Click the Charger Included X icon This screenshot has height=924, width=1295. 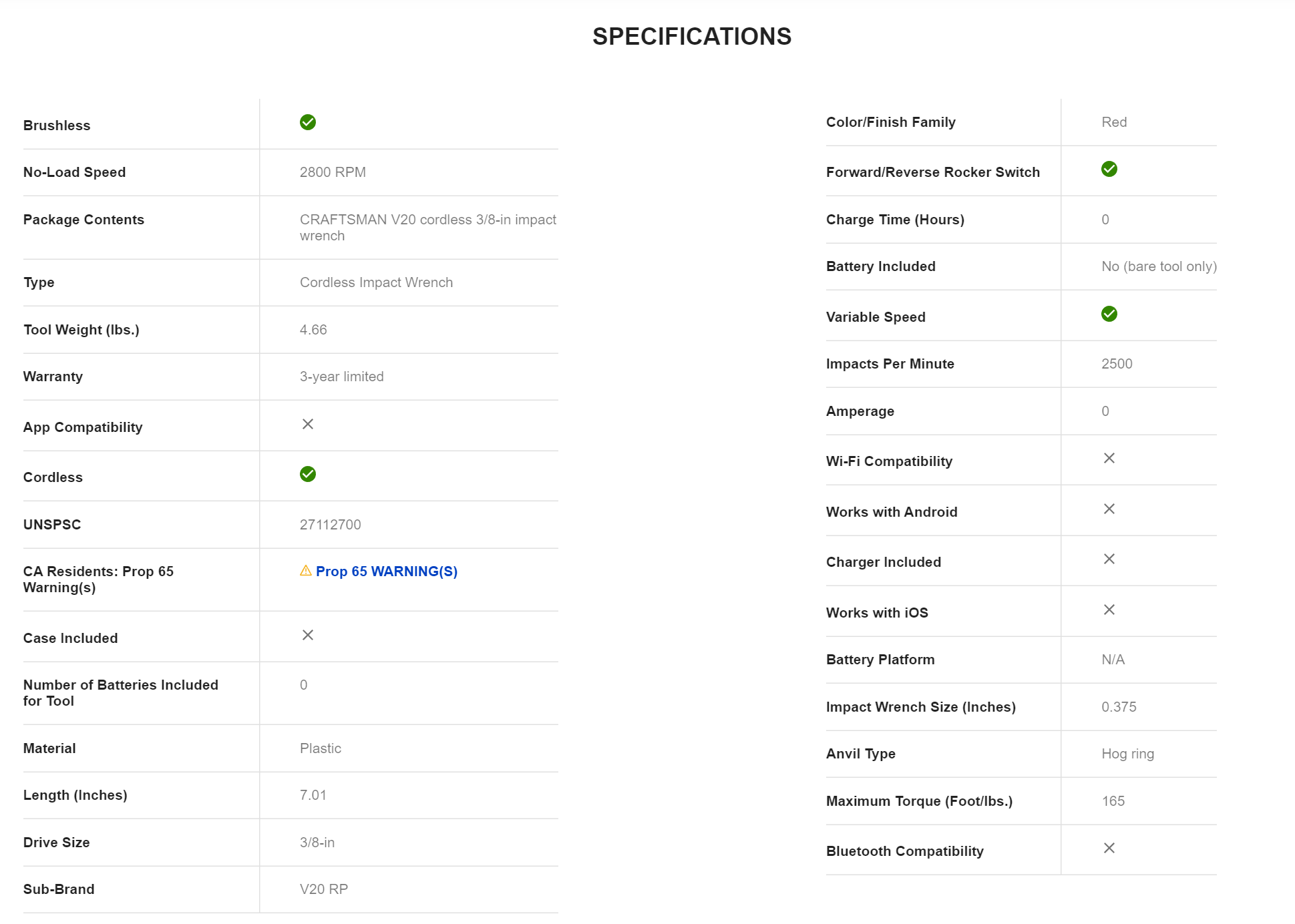1109,559
